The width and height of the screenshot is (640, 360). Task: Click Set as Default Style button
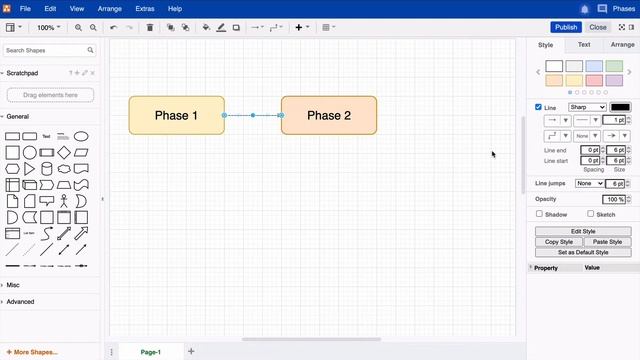click(583, 252)
